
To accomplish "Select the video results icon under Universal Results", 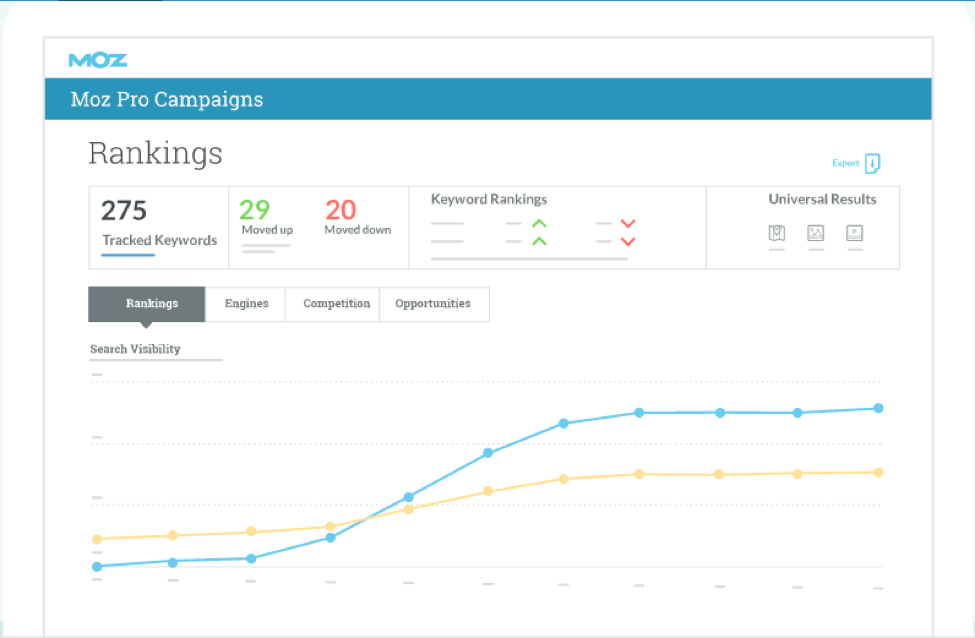I will [855, 233].
